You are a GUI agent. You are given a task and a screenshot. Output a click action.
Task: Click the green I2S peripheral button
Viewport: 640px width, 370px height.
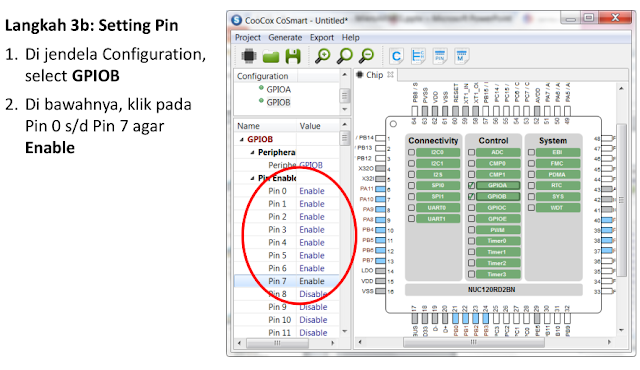click(438, 174)
